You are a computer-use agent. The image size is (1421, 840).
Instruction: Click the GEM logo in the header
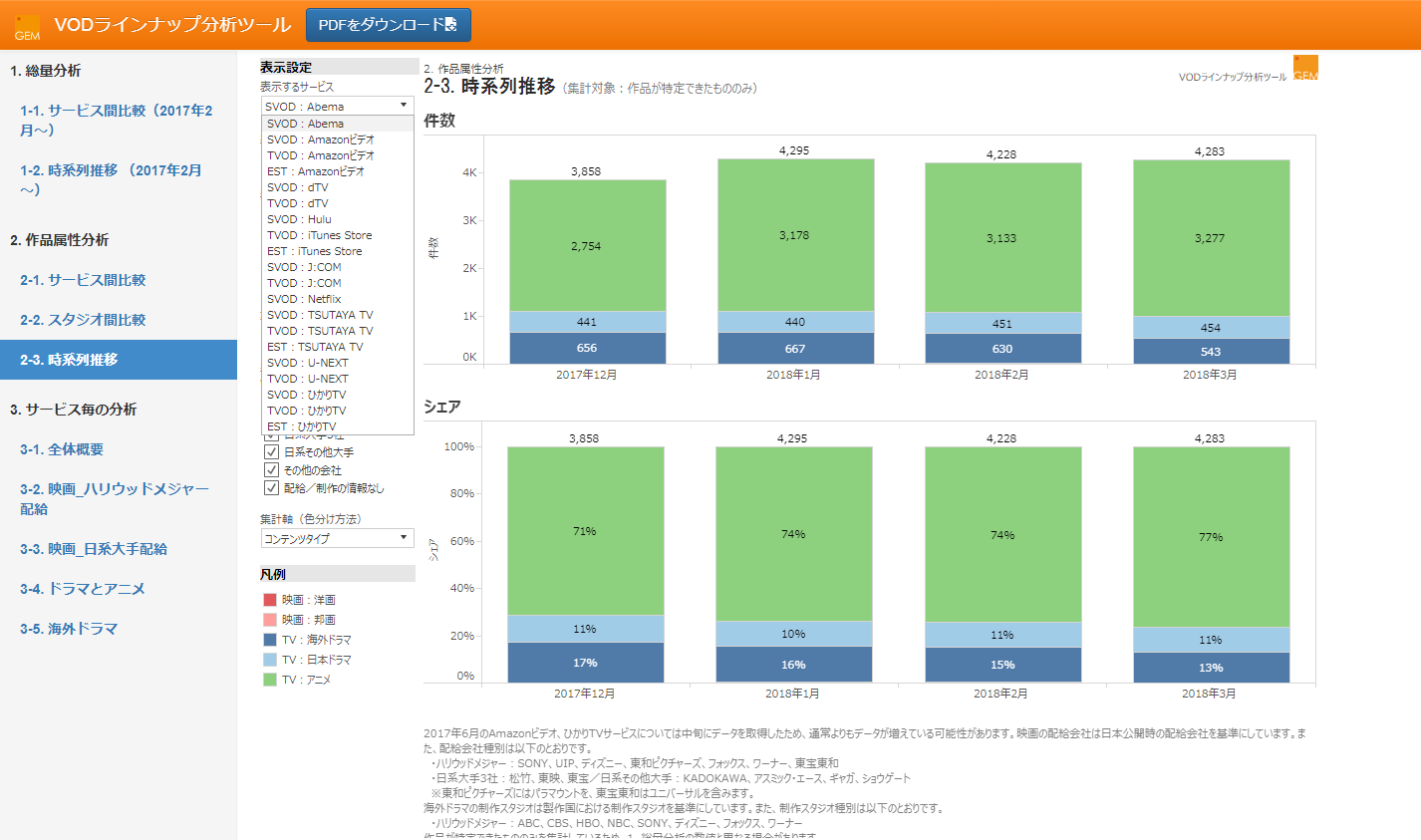click(27, 27)
